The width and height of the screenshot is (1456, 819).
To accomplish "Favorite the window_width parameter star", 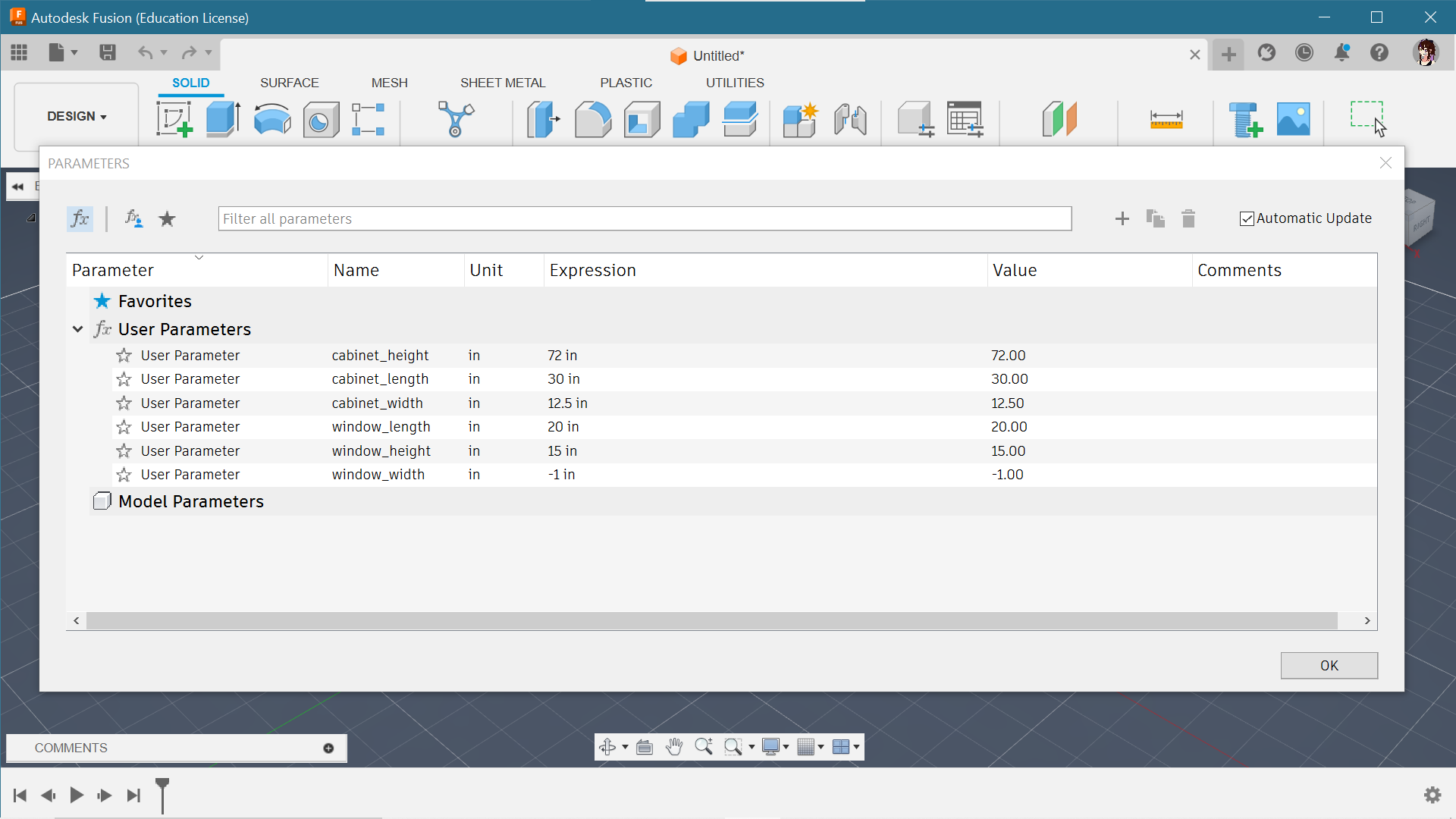I will coord(124,475).
